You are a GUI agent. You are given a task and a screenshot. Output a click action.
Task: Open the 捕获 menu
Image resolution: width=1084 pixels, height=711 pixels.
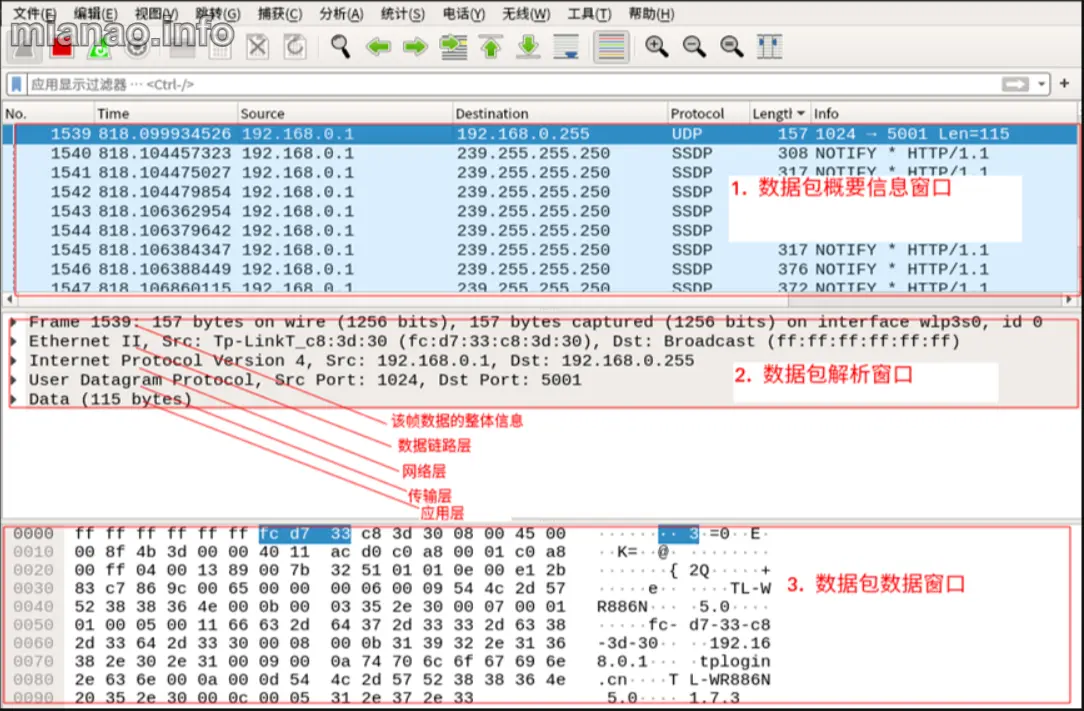tap(278, 14)
